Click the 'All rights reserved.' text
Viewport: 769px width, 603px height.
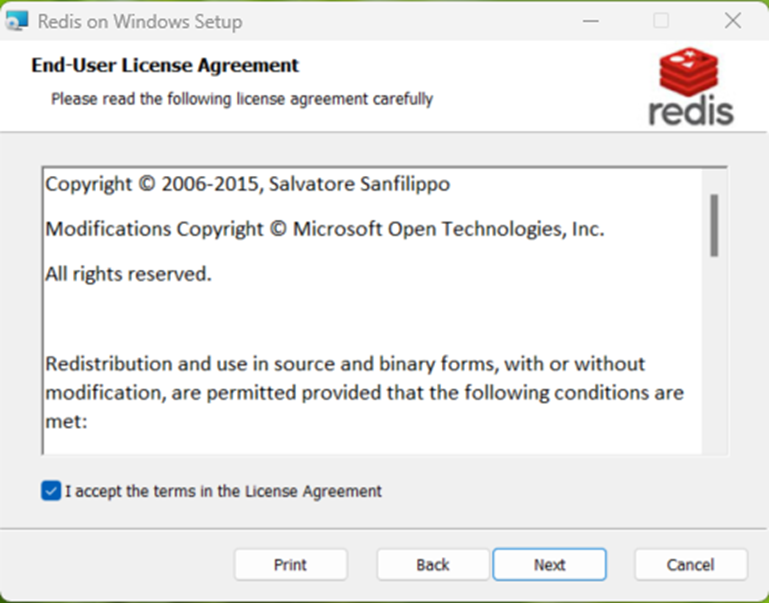point(128,274)
